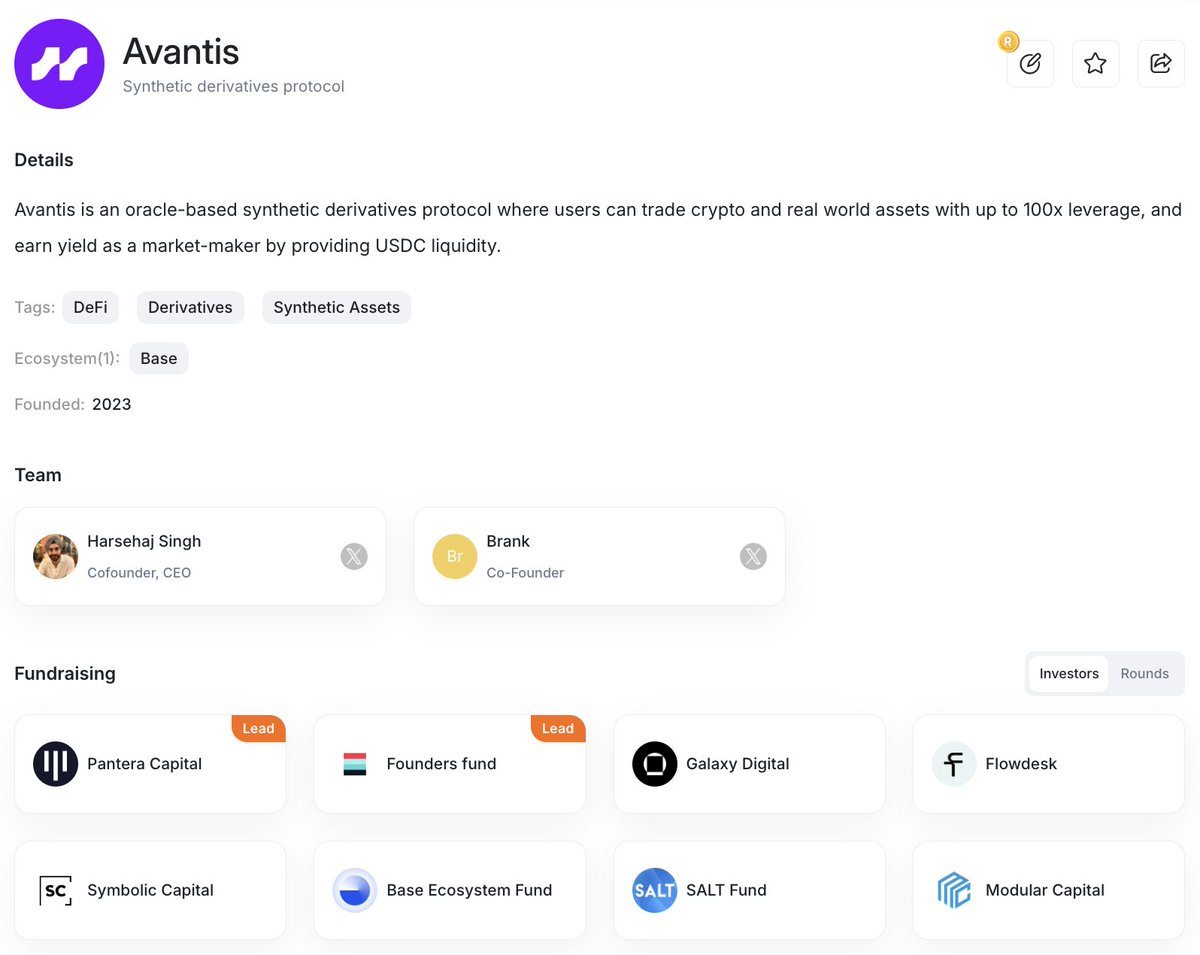Click Brank's yellow Br avatar
This screenshot has height=955, width=1200.
coord(454,556)
